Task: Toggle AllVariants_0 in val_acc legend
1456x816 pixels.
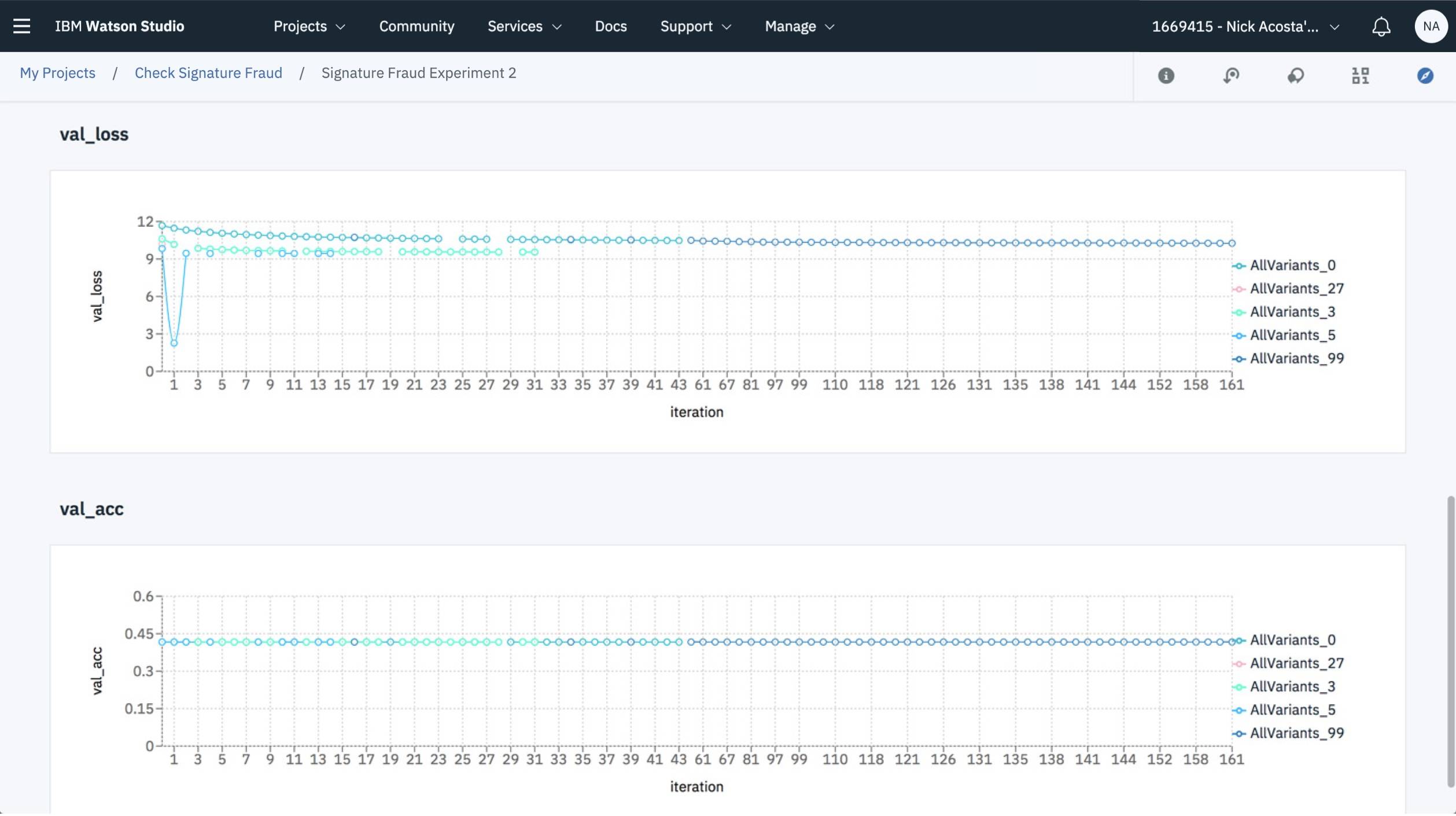Action: [x=1285, y=640]
